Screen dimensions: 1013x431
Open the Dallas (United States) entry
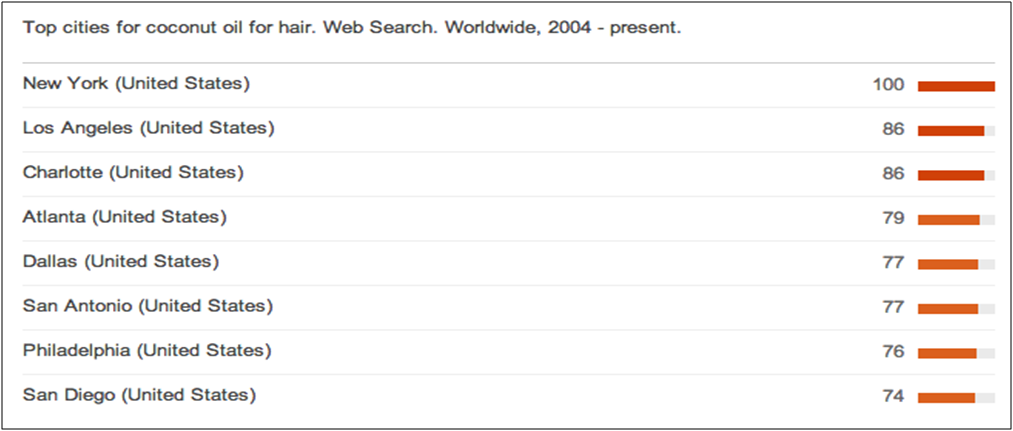pos(121,261)
